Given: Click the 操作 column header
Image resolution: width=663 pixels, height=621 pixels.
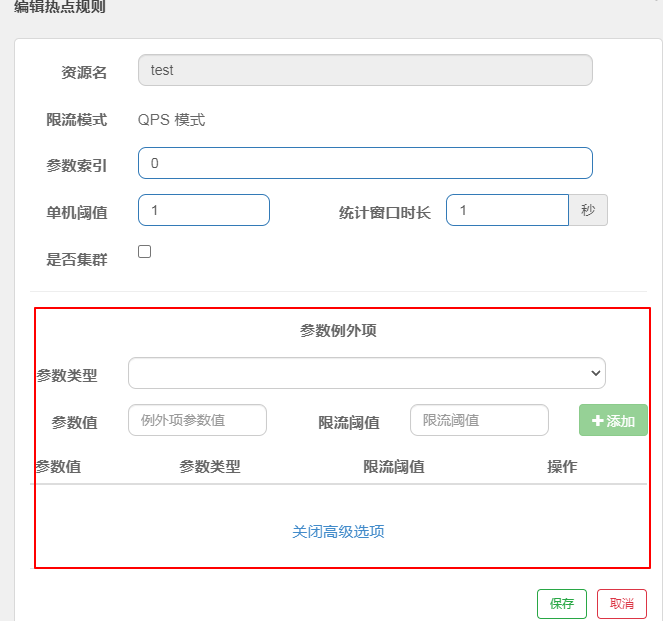Looking at the screenshot, I should [x=562, y=467].
